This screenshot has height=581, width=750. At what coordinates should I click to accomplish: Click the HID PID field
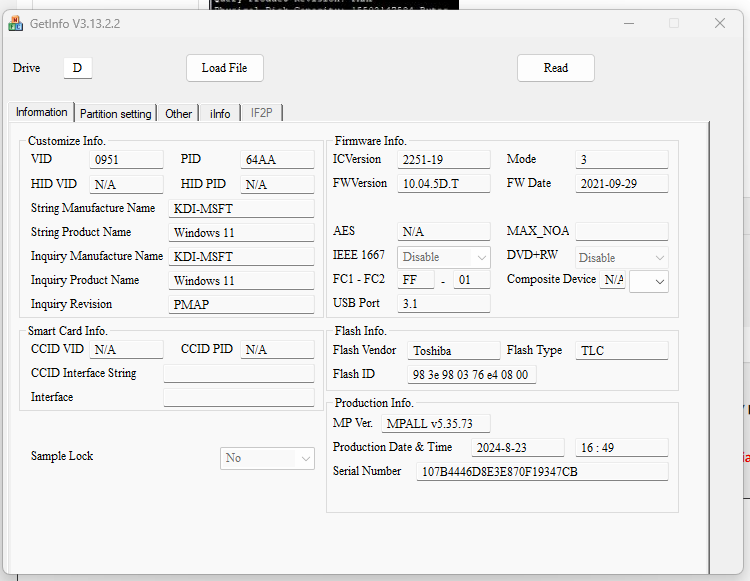[277, 184]
